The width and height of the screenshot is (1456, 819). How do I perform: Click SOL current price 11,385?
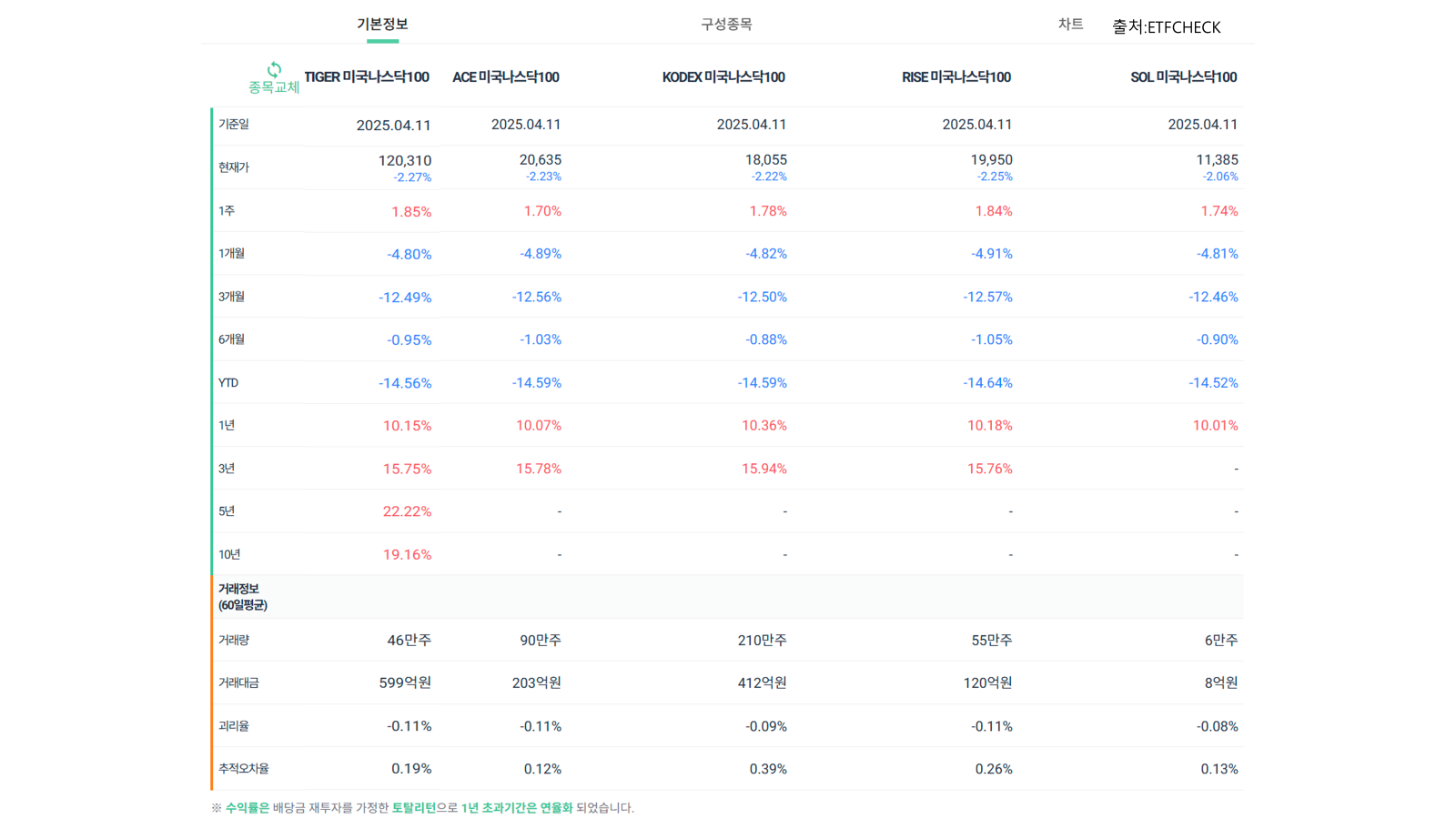(1218, 159)
